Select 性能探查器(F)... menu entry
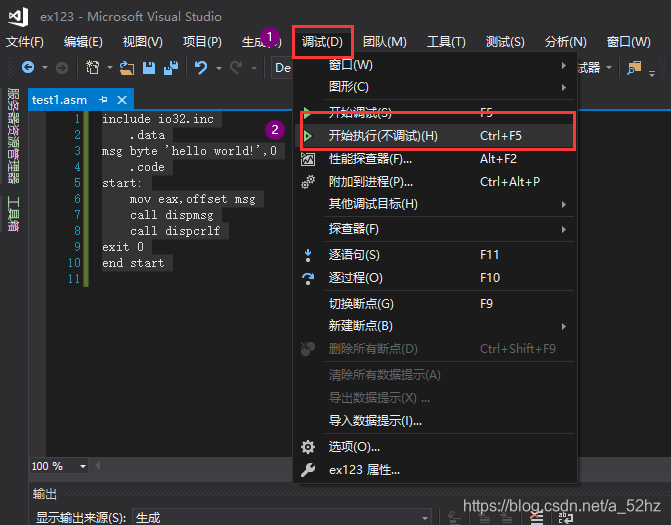 (x=434, y=159)
